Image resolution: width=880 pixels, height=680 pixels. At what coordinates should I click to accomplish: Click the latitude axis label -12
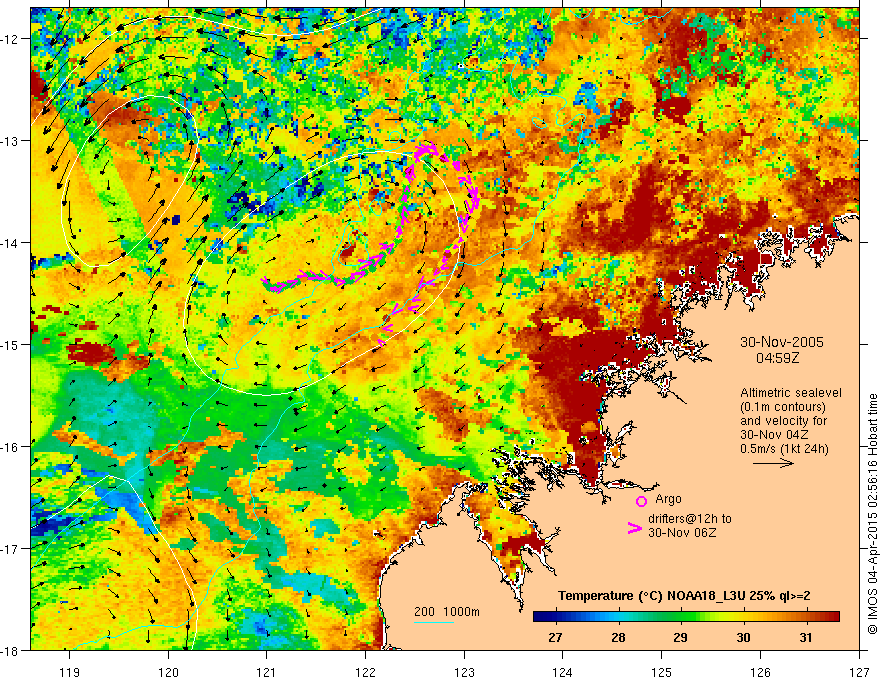tap(12, 39)
